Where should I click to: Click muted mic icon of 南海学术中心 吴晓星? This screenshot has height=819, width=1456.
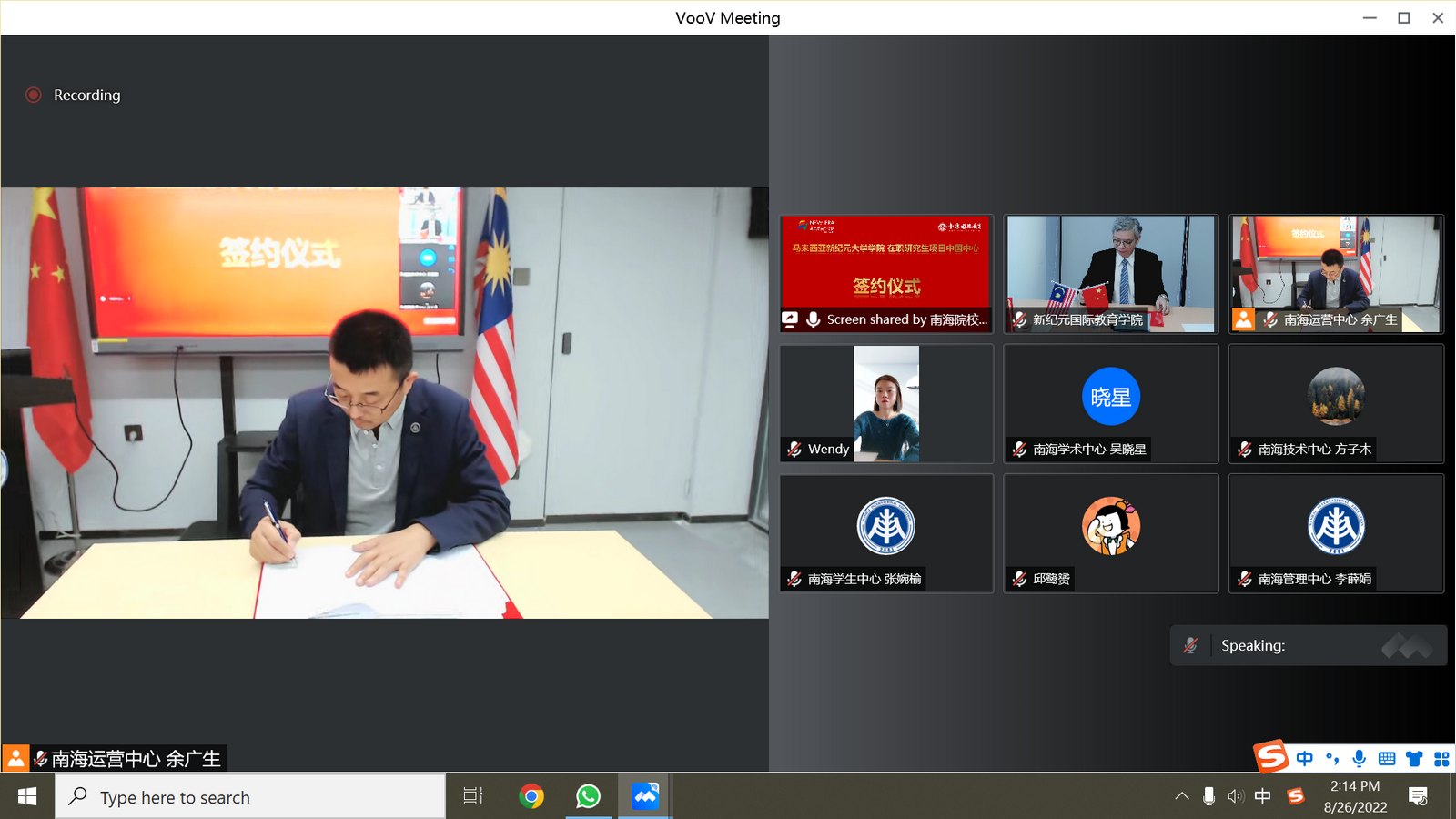click(x=1019, y=449)
